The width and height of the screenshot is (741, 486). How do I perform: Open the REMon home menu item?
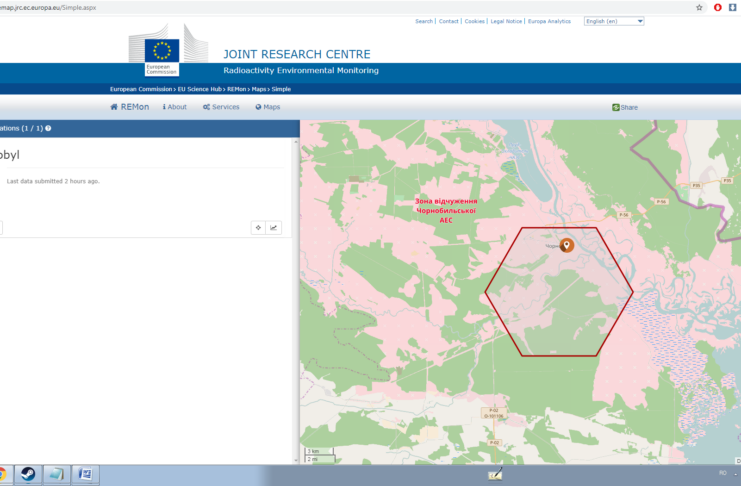point(129,107)
